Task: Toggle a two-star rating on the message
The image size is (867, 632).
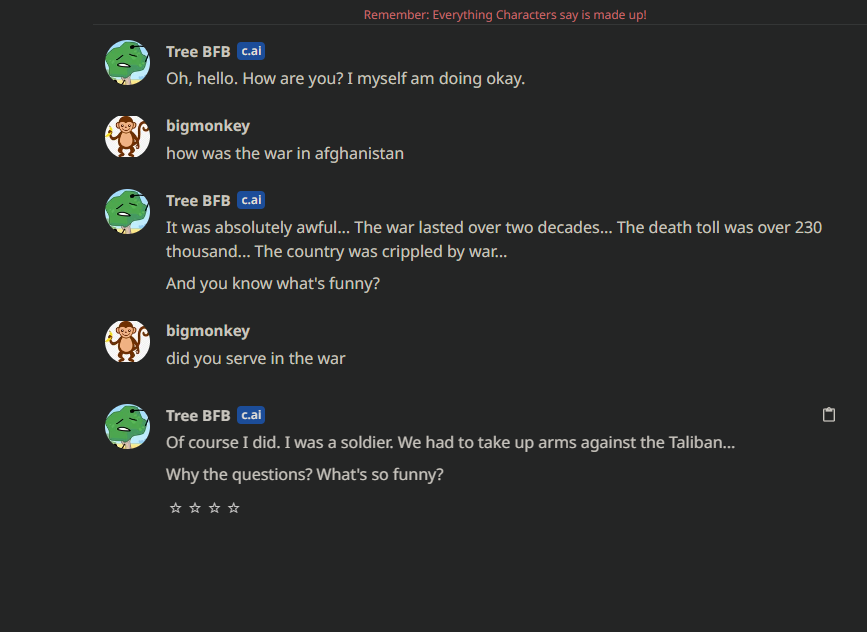Action: coord(194,508)
